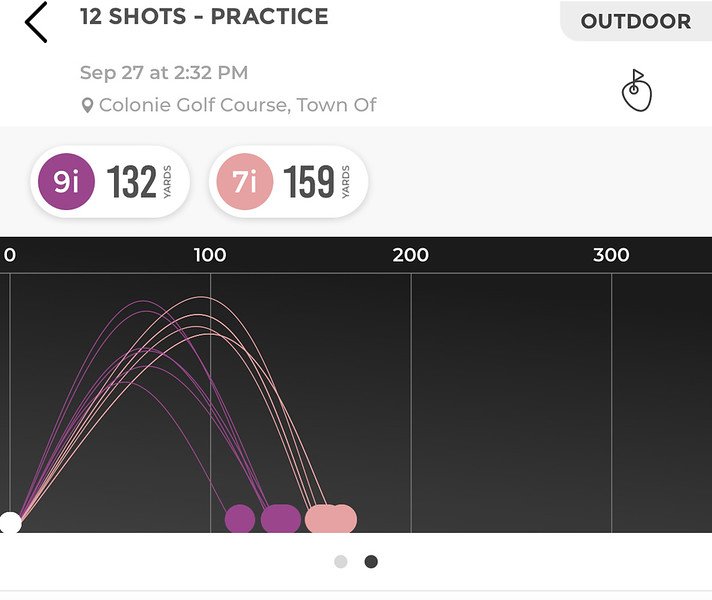Toggle the OUTDOOR mode badge

click(636, 21)
